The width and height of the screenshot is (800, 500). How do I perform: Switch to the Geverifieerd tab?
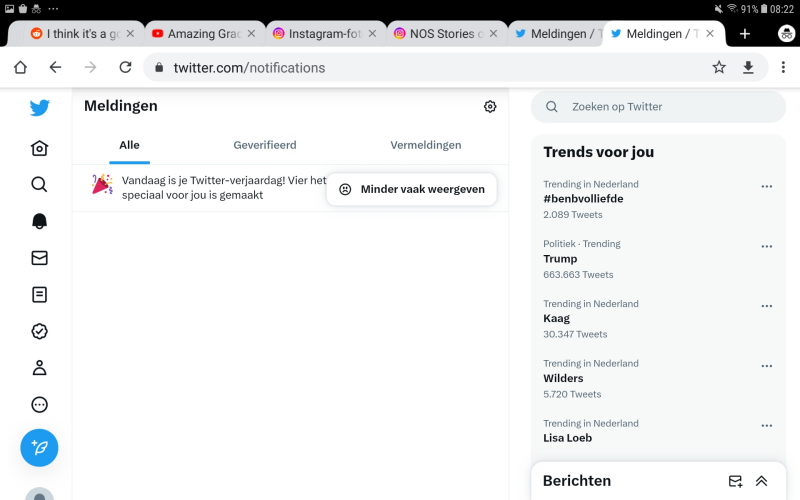265,145
